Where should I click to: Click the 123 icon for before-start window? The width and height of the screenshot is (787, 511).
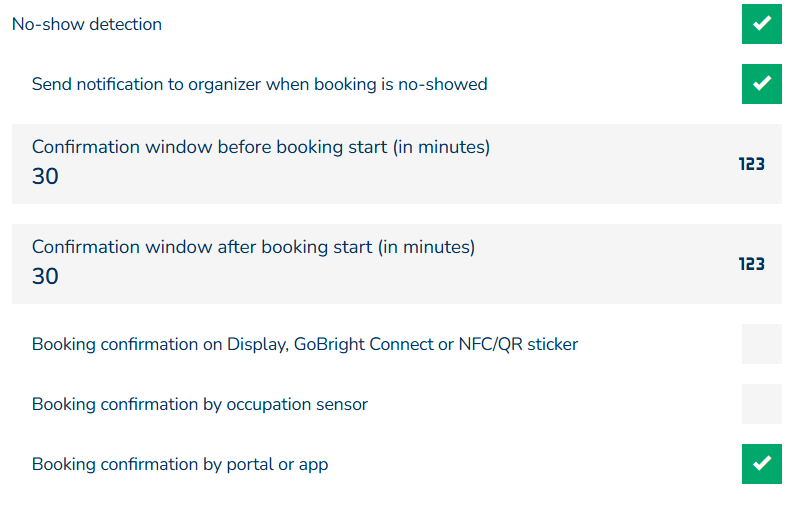point(751,164)
